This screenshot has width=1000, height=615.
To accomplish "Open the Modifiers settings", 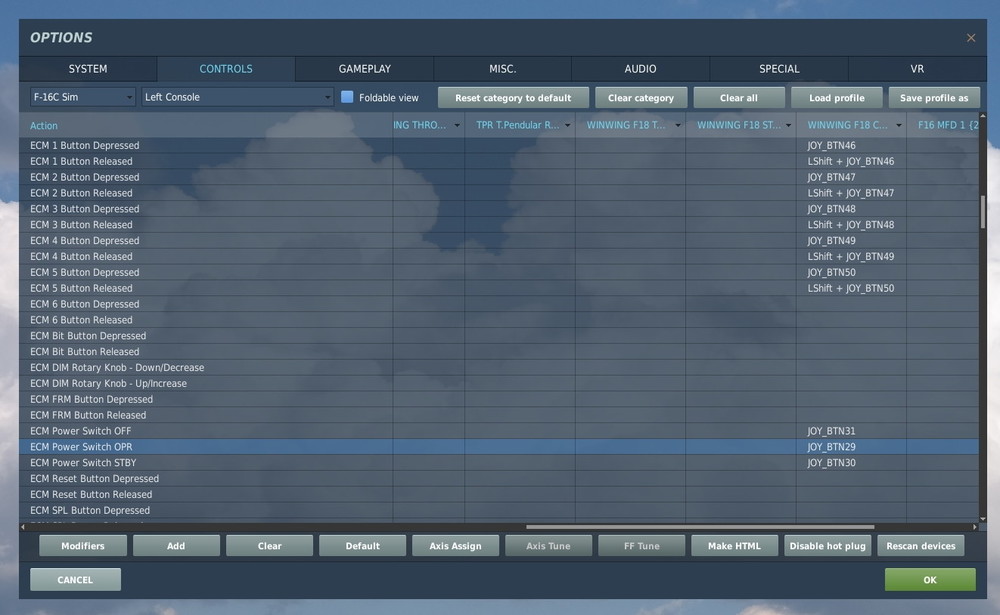I will (x=82, y=545).
